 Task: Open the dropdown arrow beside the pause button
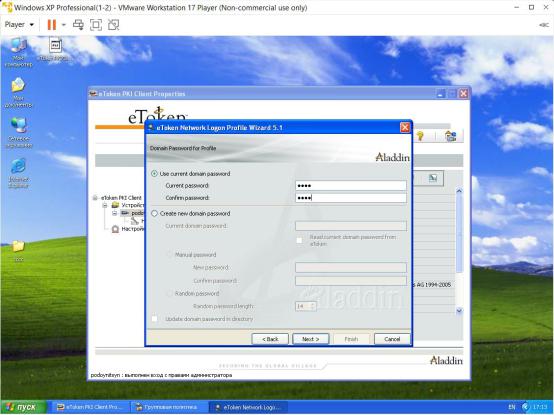point(64,25)
